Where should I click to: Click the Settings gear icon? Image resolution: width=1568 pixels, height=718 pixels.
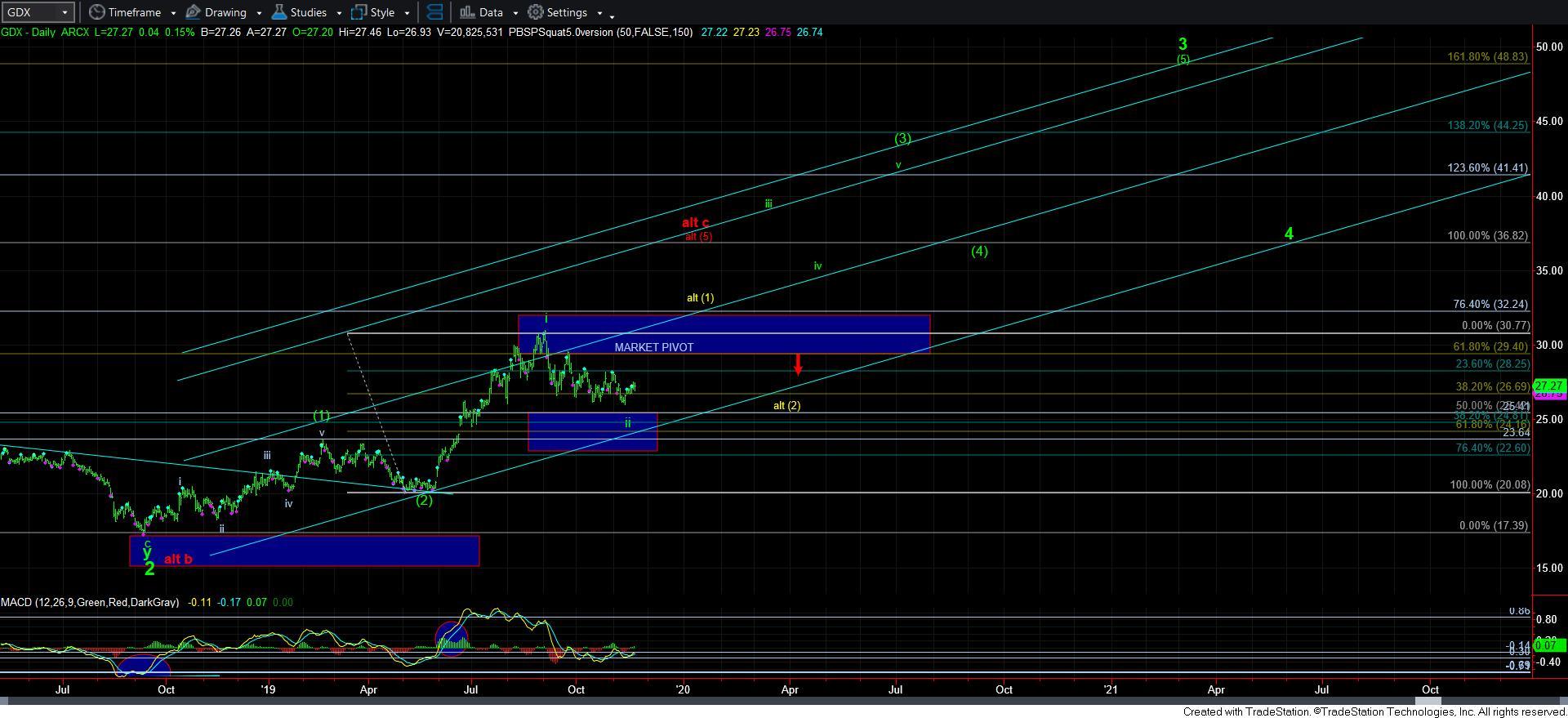coord(536,12)
